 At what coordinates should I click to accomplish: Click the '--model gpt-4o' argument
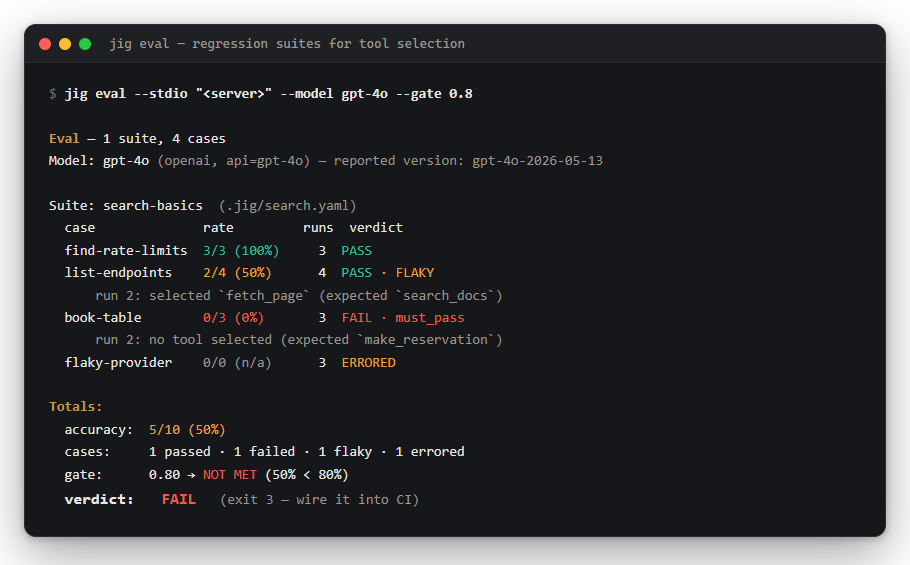coord(334,94)
